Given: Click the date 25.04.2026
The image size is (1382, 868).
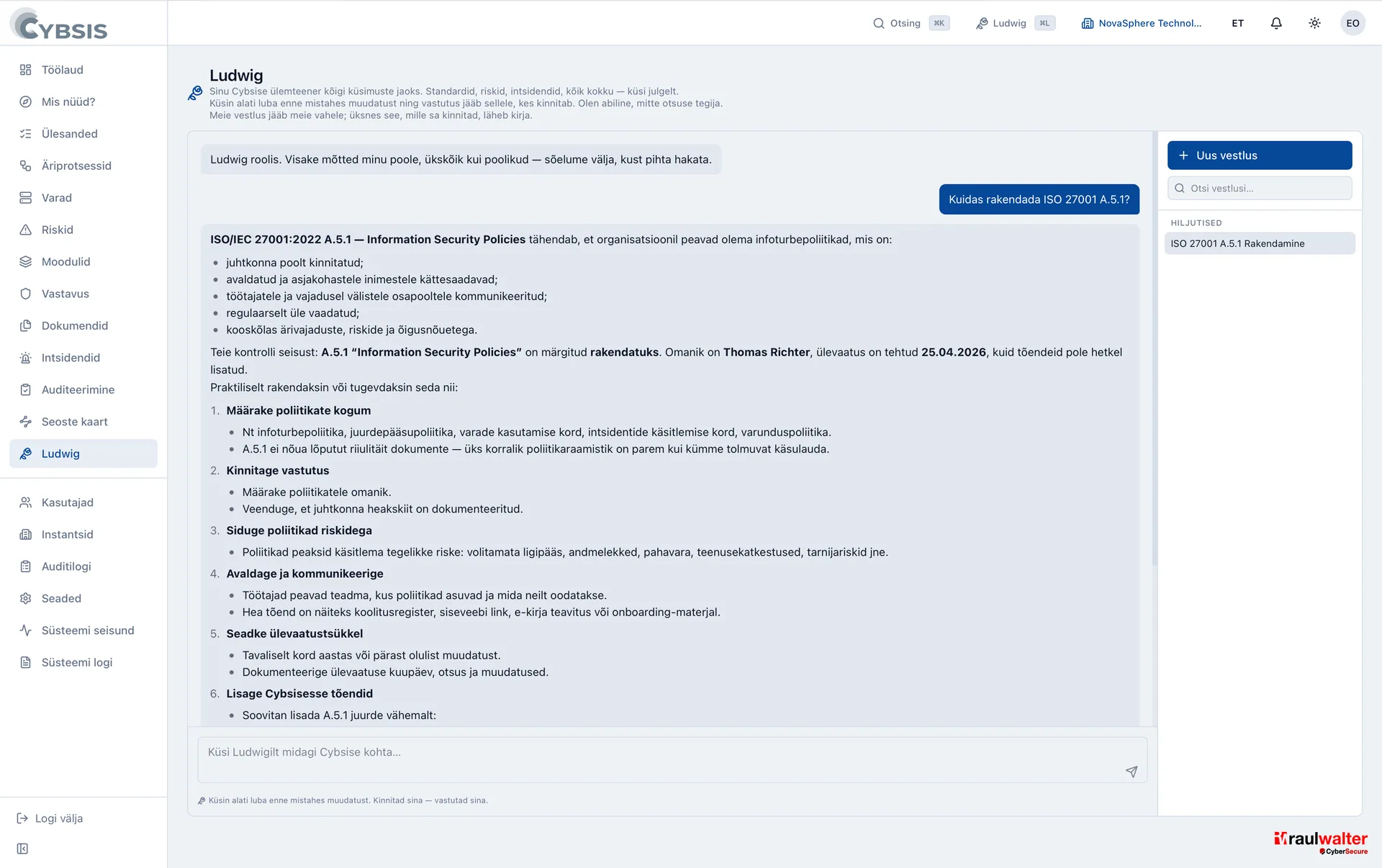Looking at the screenshot, I should (x=954, y=352).
